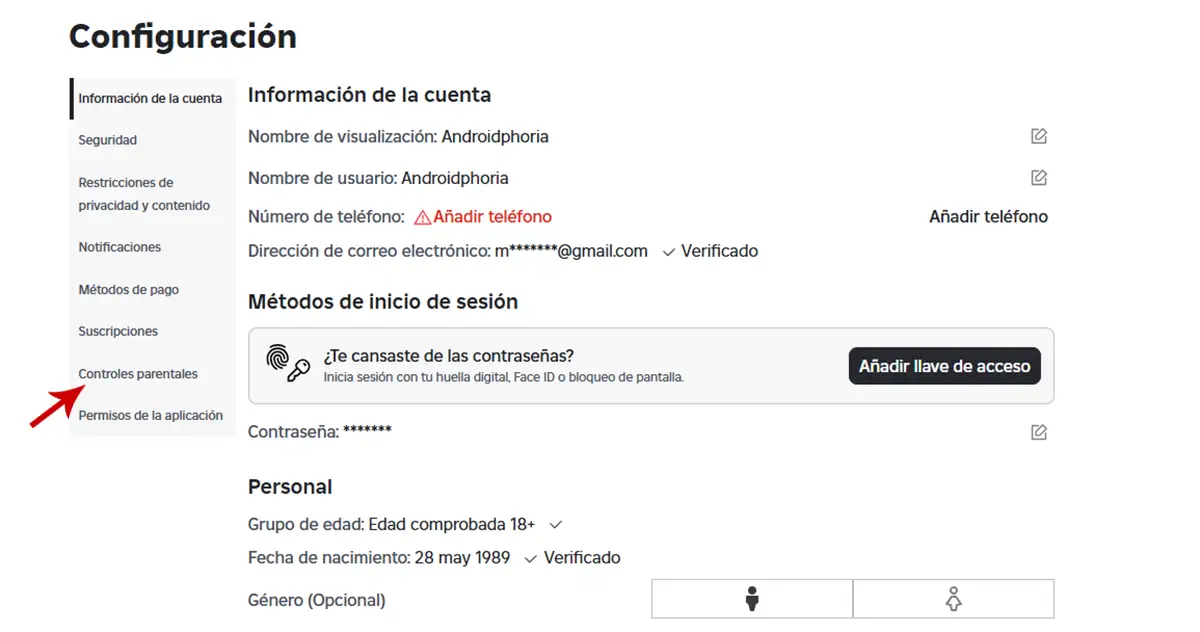Open the Seguridad settings tab
The width and height of the screenshot is (1200, 632).
[108, 140]
